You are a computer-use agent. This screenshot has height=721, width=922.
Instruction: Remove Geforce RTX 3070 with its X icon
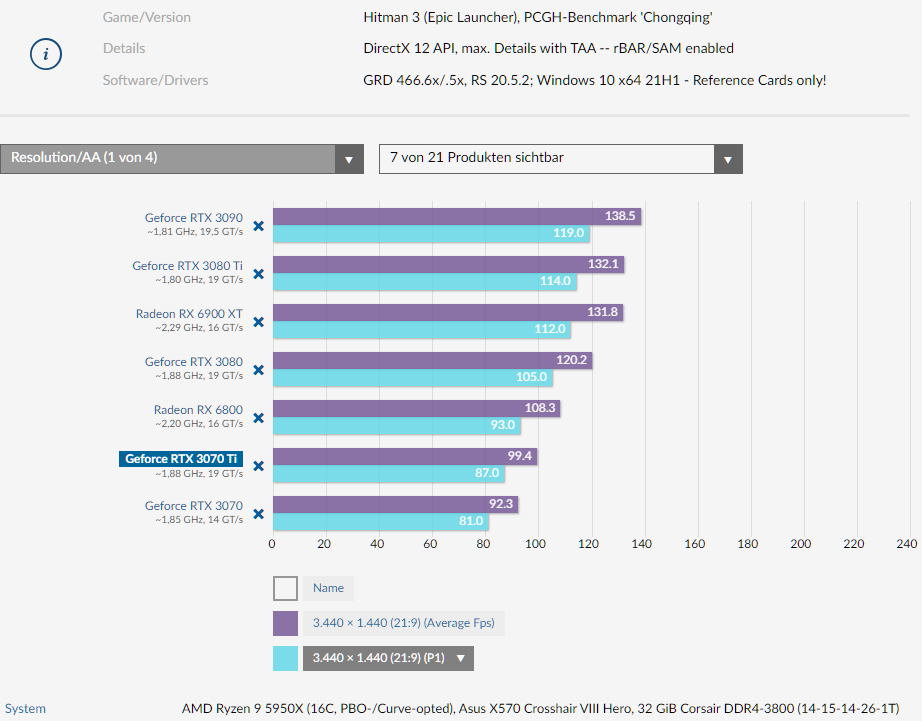click(258, 514)
